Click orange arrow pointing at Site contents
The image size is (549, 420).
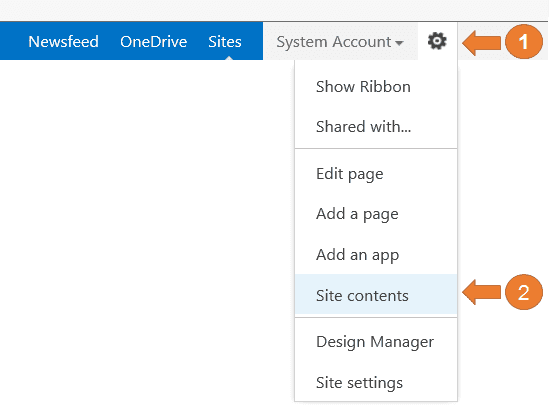coord(482,292)
